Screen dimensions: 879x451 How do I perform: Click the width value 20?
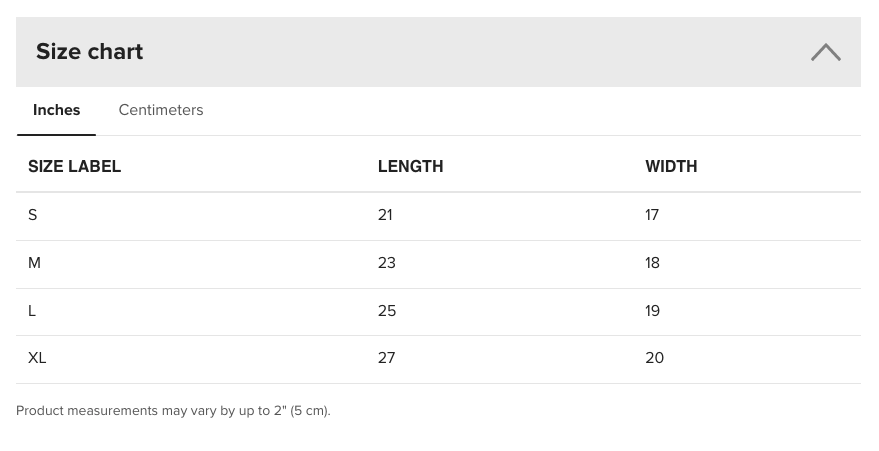click(x=654, y=358)
